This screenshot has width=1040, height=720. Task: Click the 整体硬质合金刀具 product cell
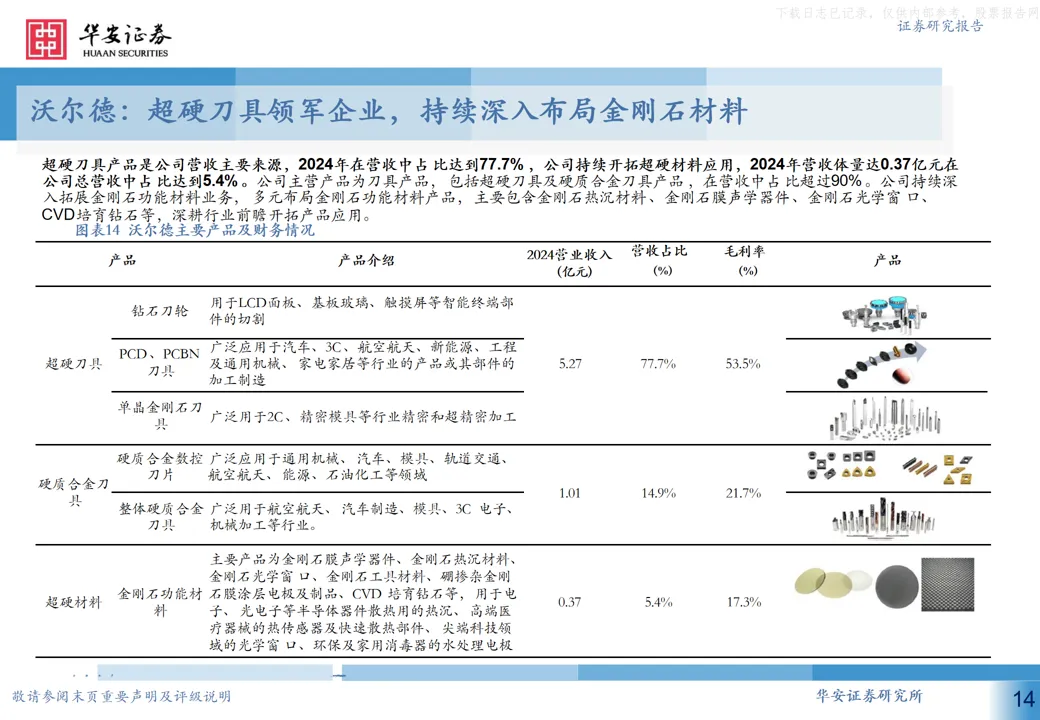point(161,516)
